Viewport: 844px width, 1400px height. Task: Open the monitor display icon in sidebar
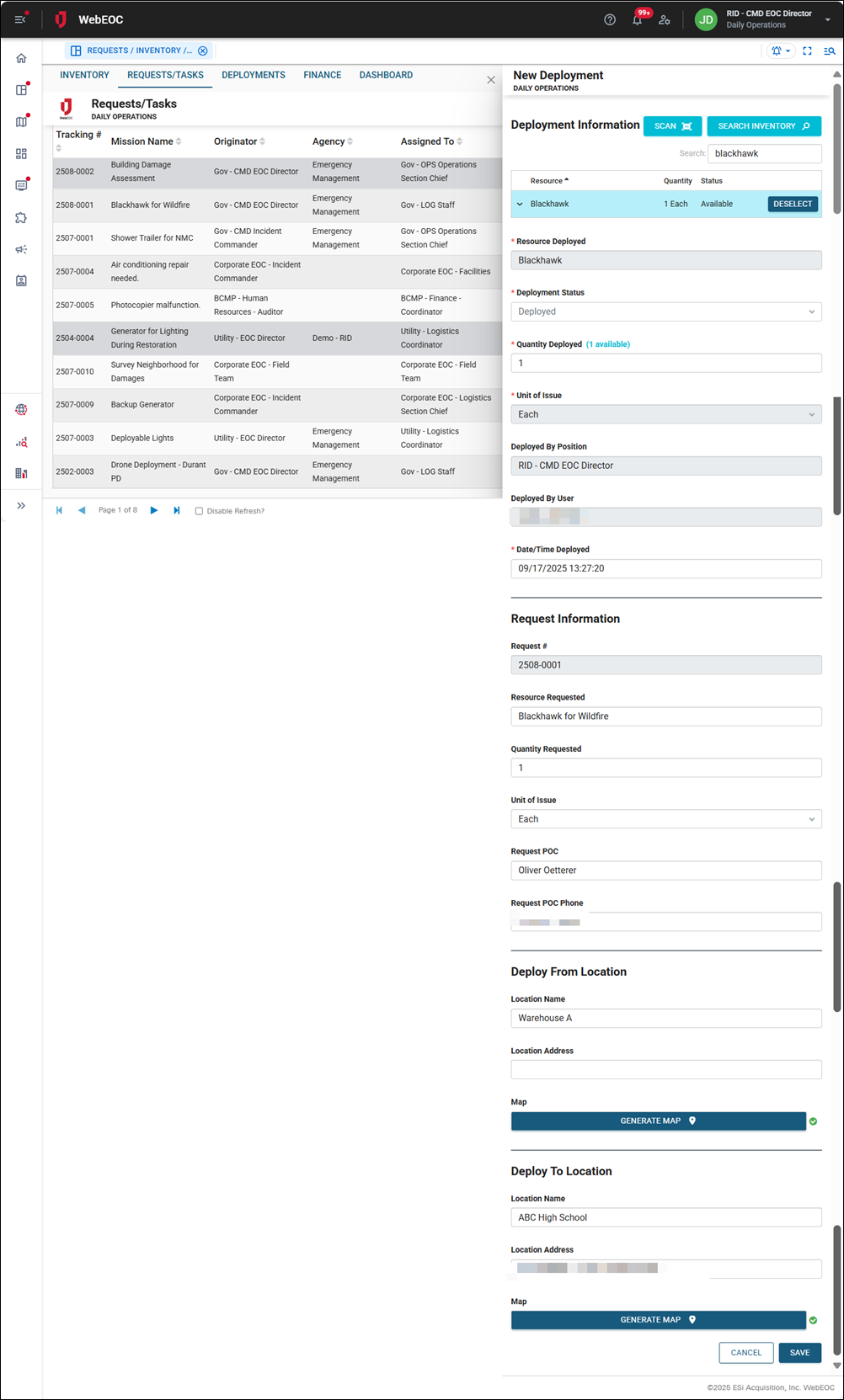[x=21, y=185]
